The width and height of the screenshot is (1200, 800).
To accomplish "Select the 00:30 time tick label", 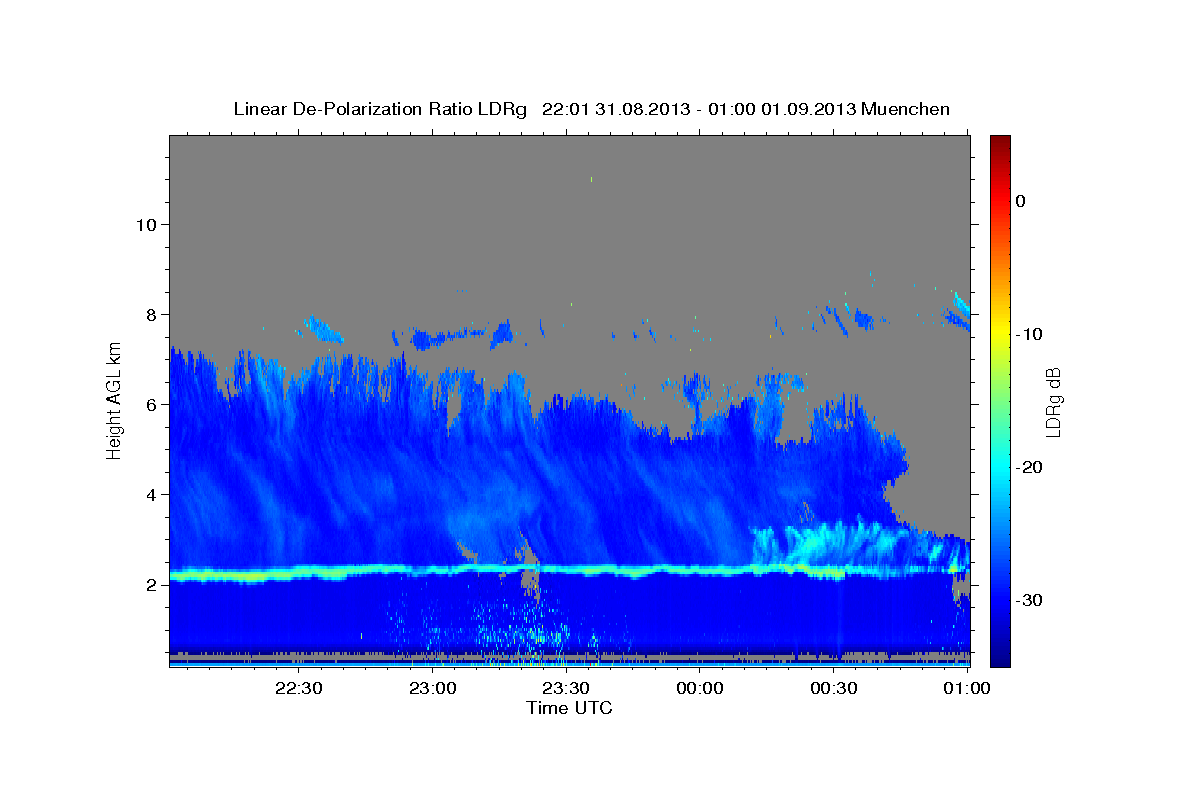I will [833, 688].
